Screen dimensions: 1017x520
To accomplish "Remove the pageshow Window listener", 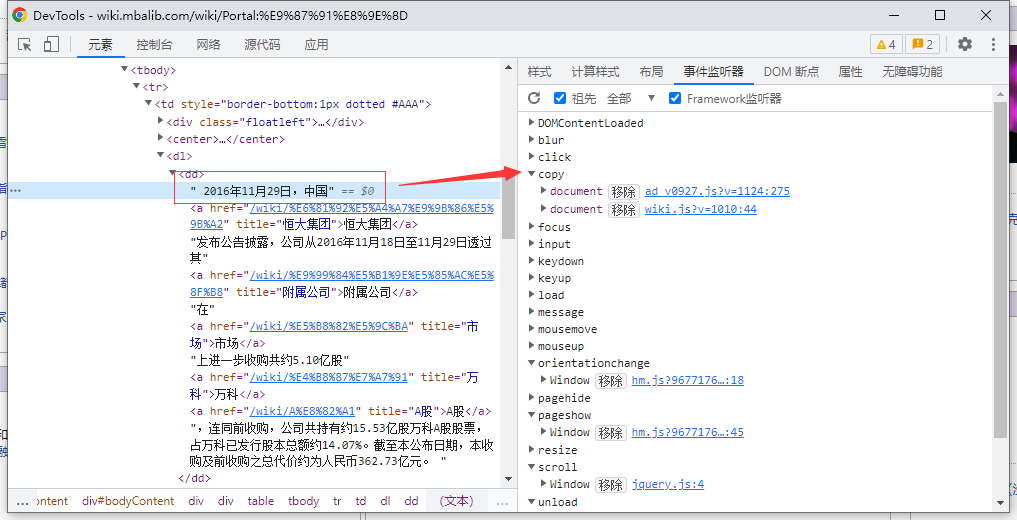I will click(x=610, y=432).
